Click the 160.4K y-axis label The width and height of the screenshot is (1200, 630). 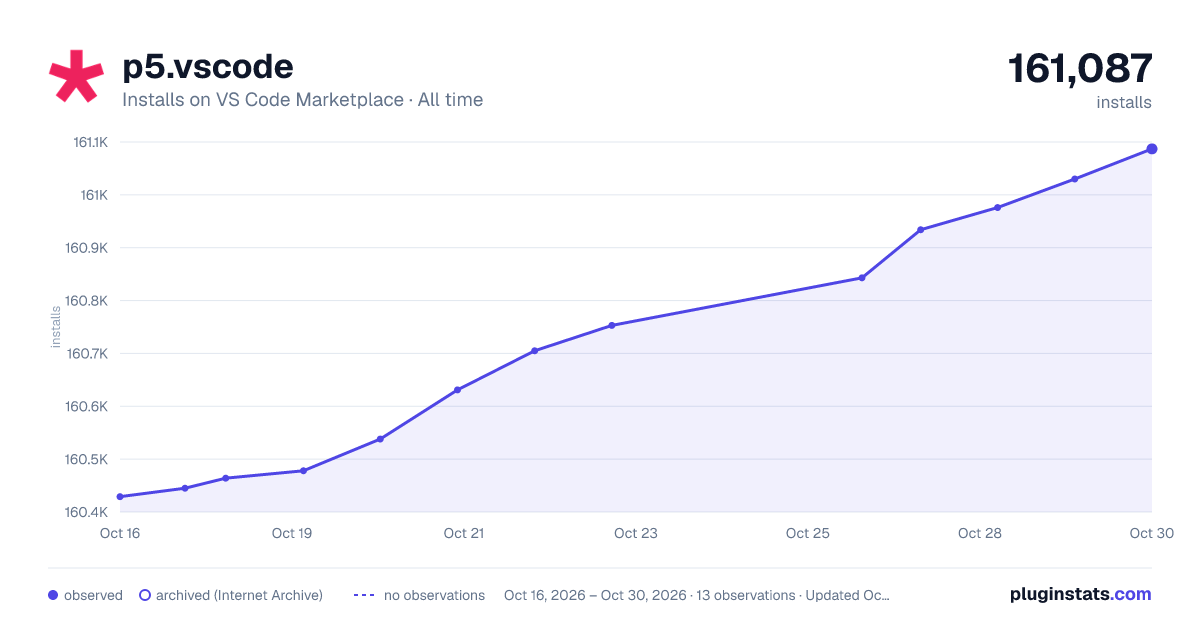point(86,513)
